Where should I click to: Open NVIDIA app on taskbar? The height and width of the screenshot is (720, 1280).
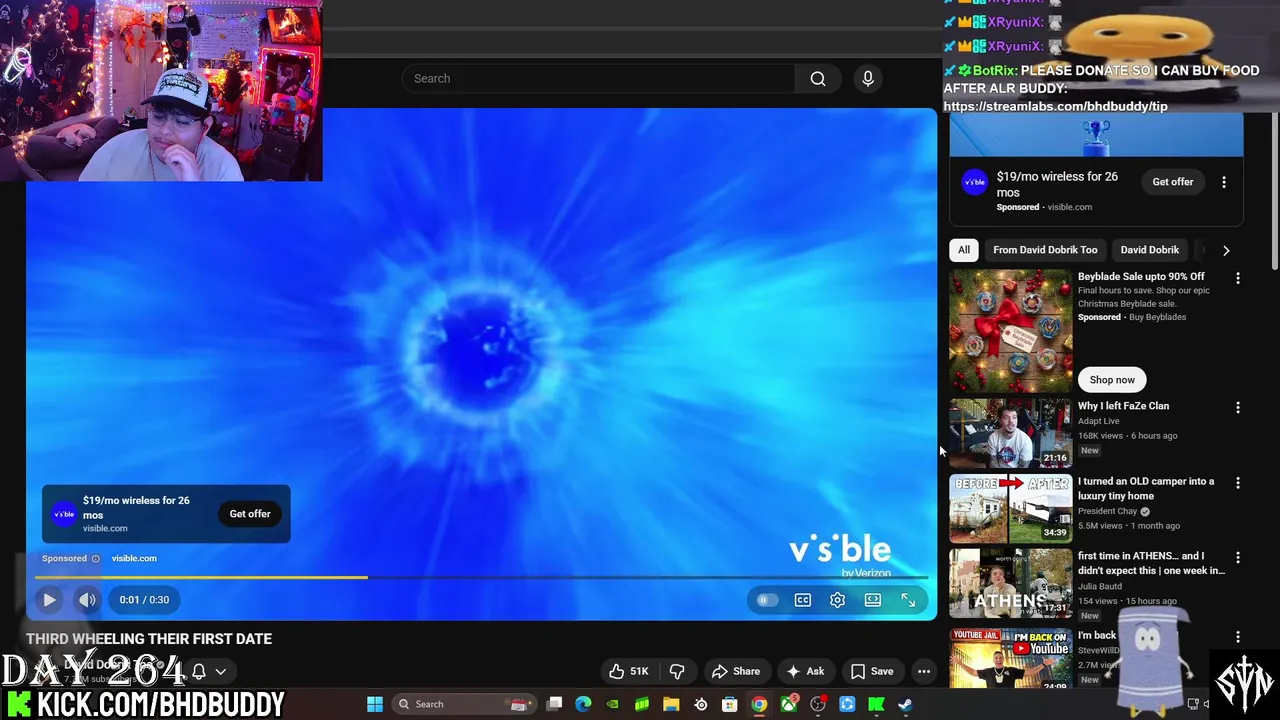pyautogui.click(x=613, y=704)
